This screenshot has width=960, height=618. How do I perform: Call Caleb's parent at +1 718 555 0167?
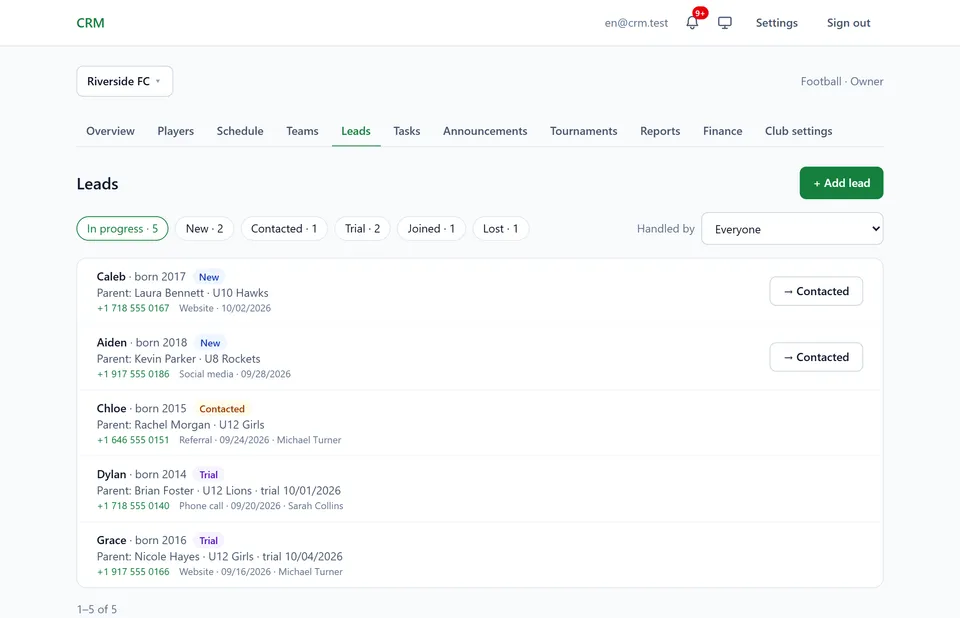point(133,308)
